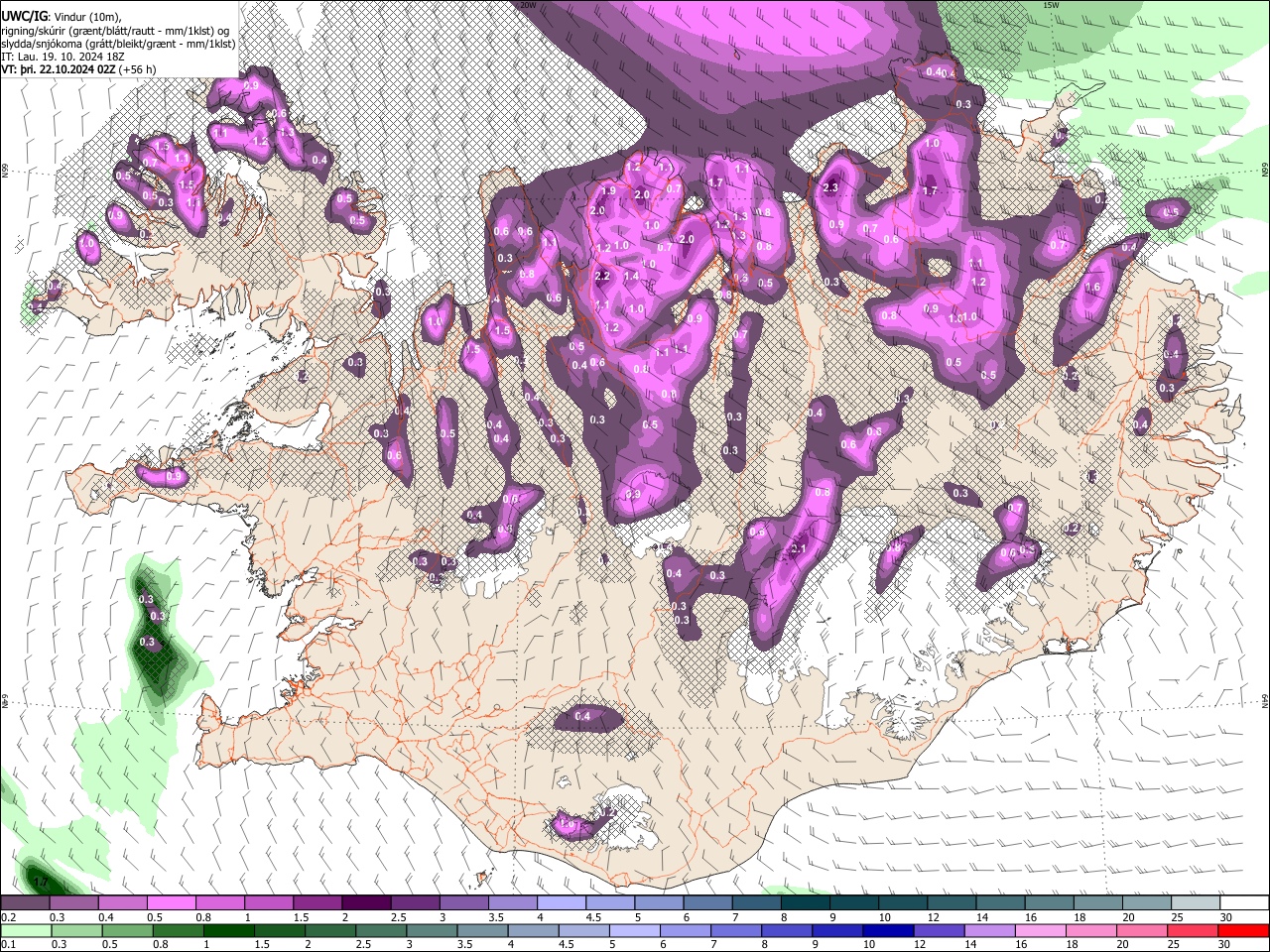The width and height of the screenshot is (1270, 952).
Task: Select the darkest purple swatch between snow labels 2 and 2.5
Action: pos(365,903)
